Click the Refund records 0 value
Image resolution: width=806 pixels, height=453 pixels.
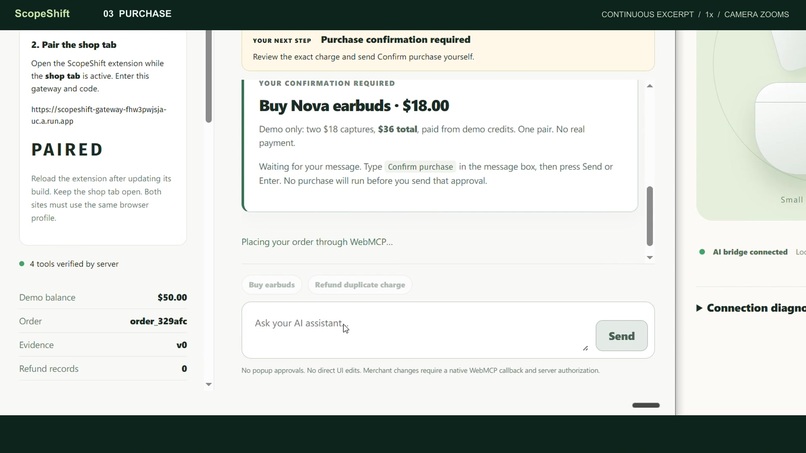pyautogui.click(x=184, y=369)
